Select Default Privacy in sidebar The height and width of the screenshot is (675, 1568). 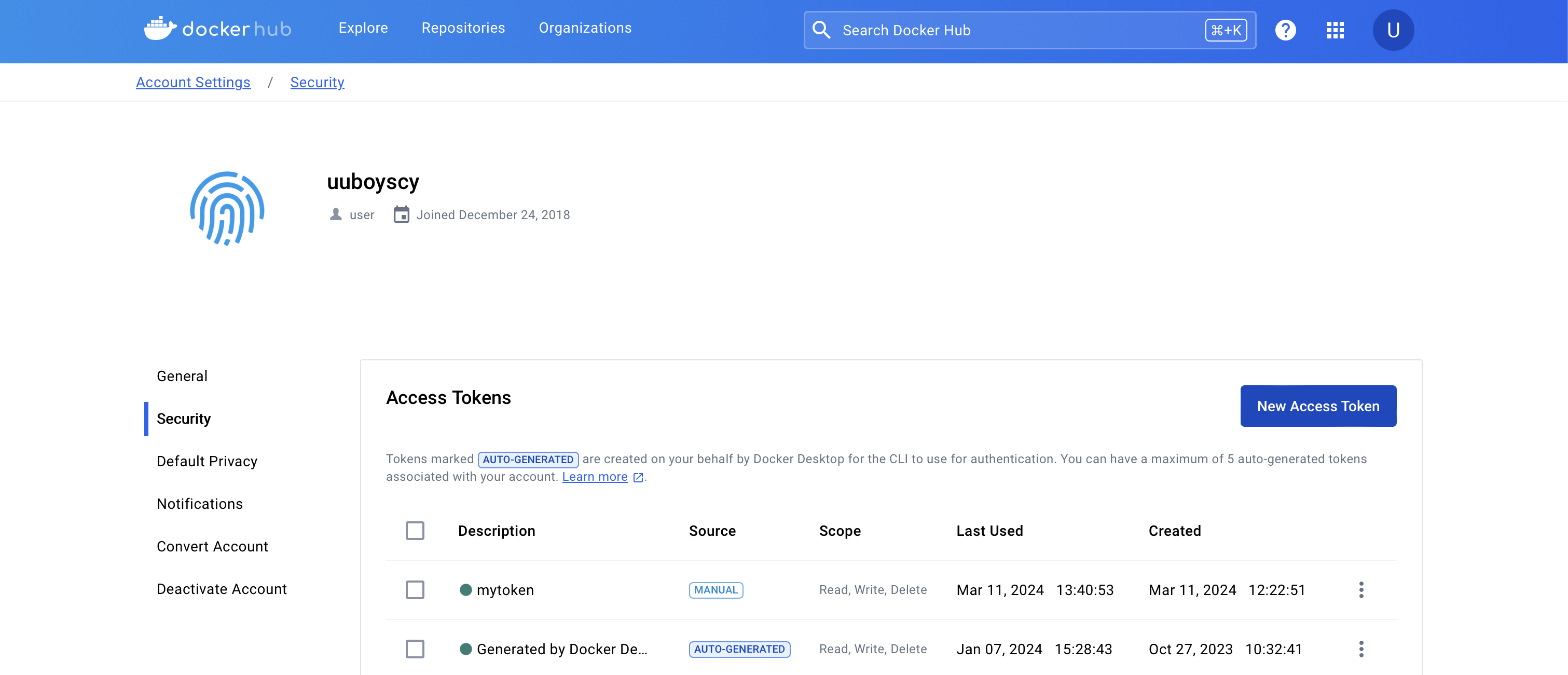tap(207, 462)
